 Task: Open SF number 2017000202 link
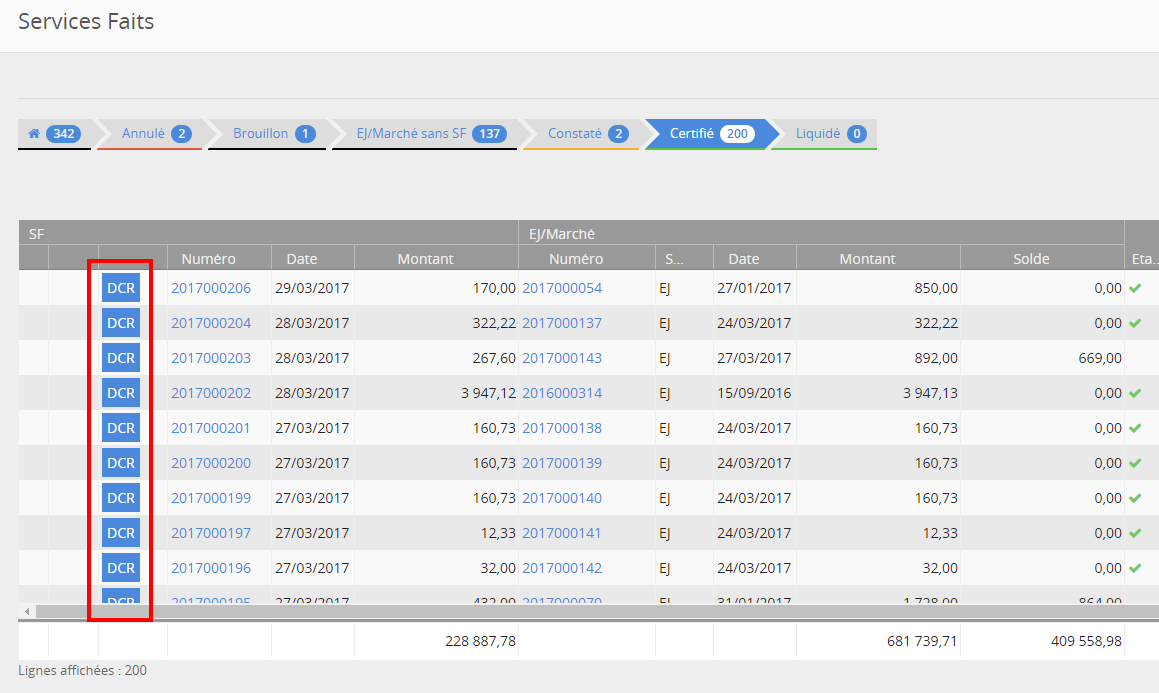[x=211, y=393]
